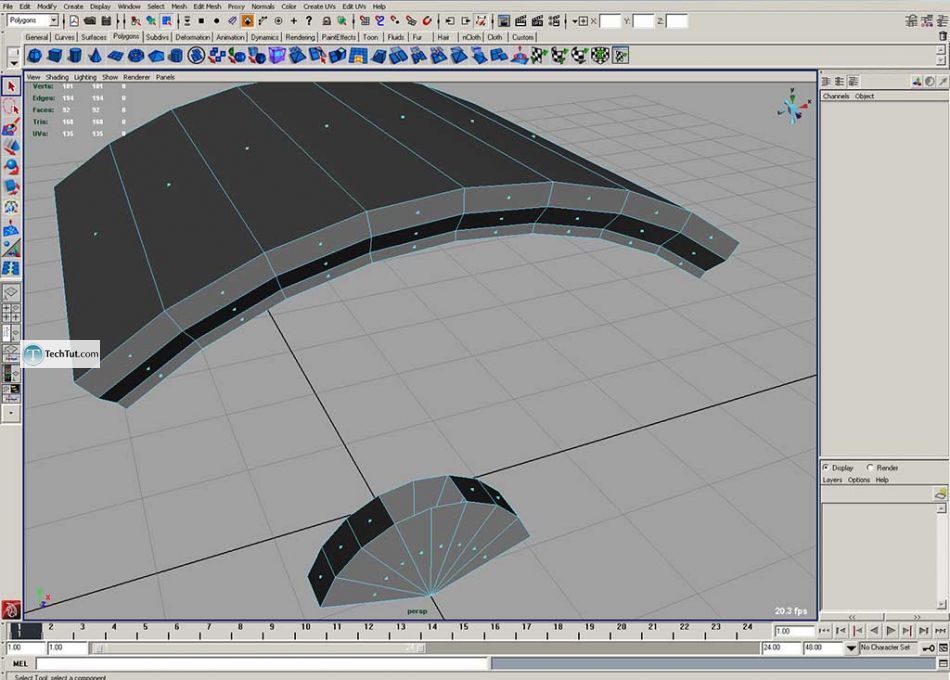Toggle the script editor button at bottom right
Screen dimensions: 950x680
pos(941,664)
